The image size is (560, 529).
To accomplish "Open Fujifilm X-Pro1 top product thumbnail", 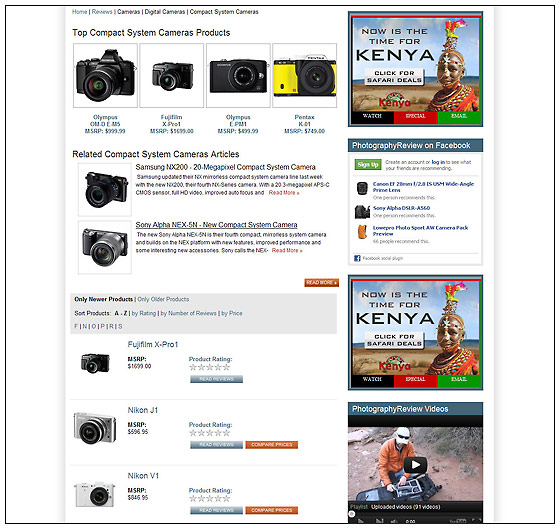I will [172, 75].
